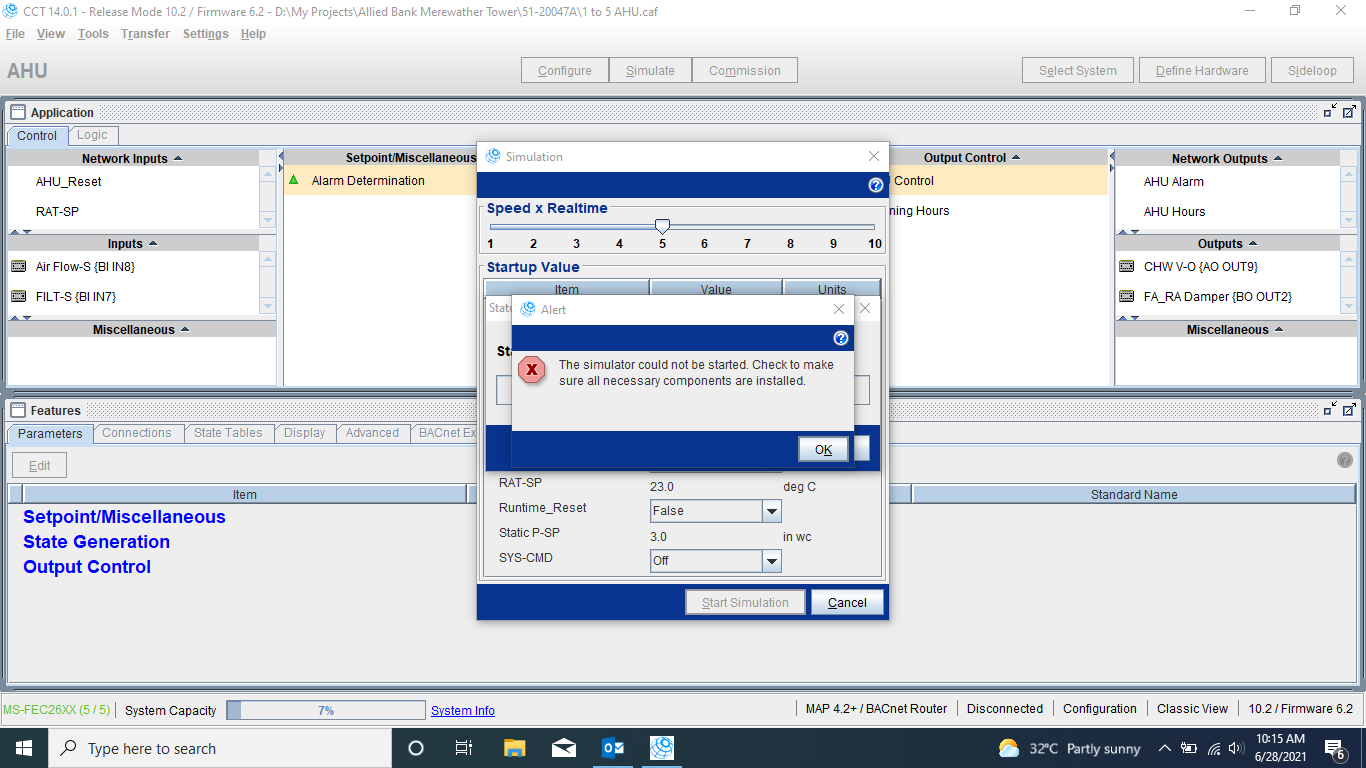Maximize the Application panel with expand icon

1349,112
